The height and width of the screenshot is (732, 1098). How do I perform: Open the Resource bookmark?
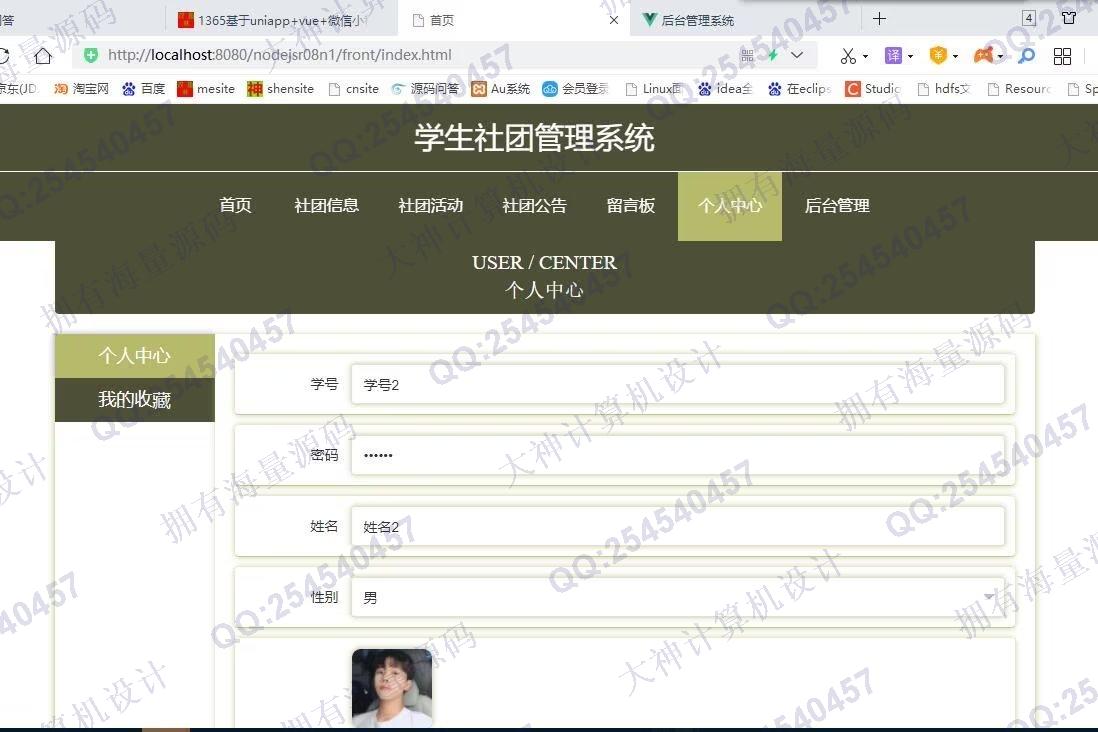[1020, 89]
